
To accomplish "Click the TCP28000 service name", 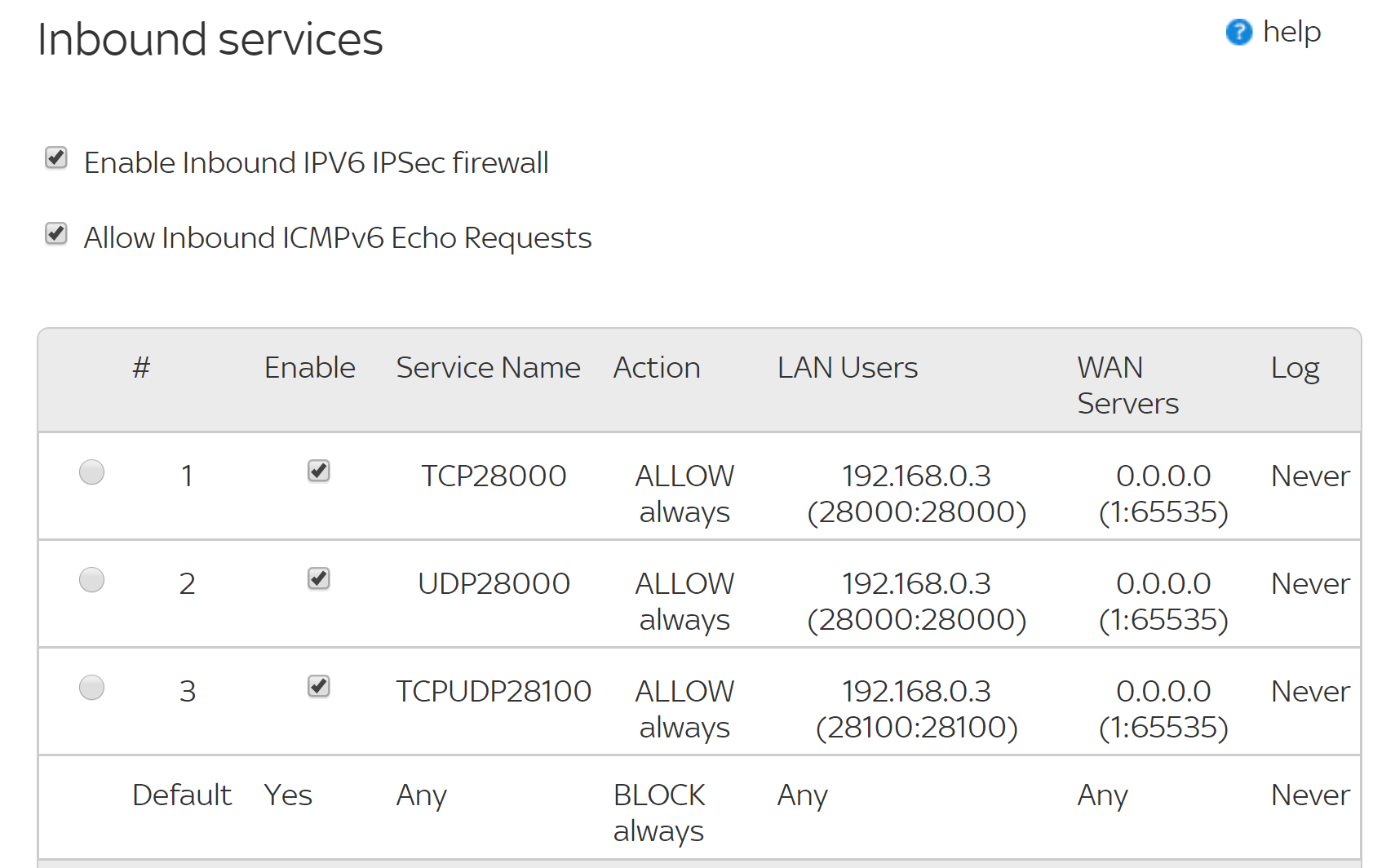I will [x=494, y=476].
